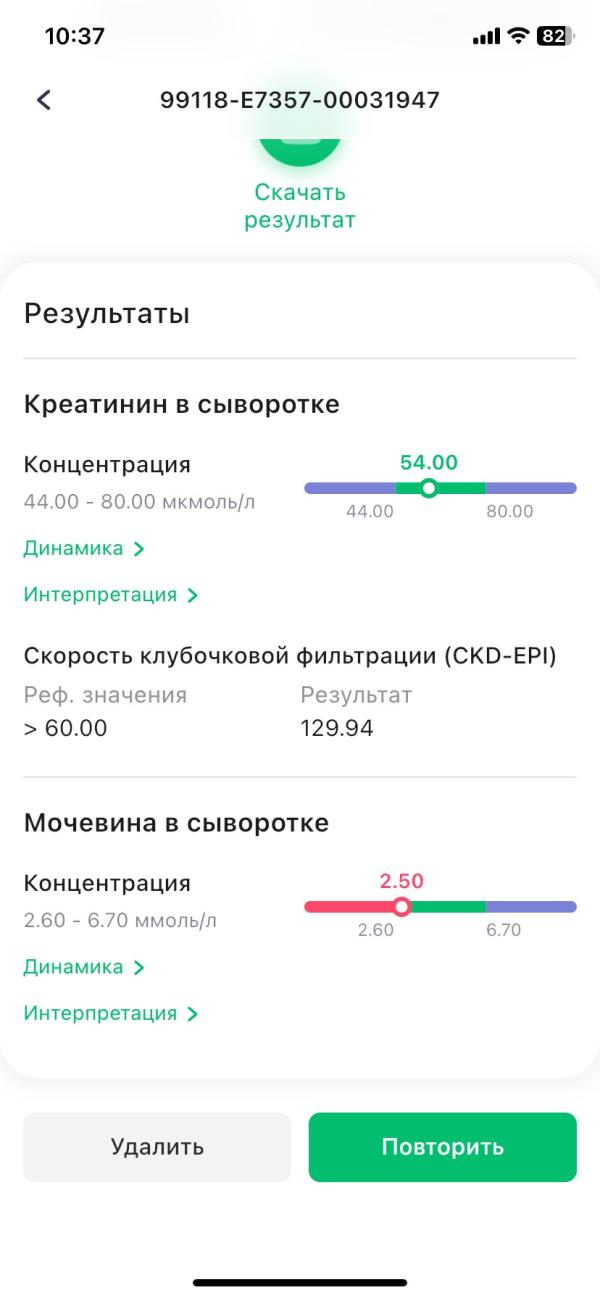
Task: Open urea Динамика chevron
Action: point(139,967)
